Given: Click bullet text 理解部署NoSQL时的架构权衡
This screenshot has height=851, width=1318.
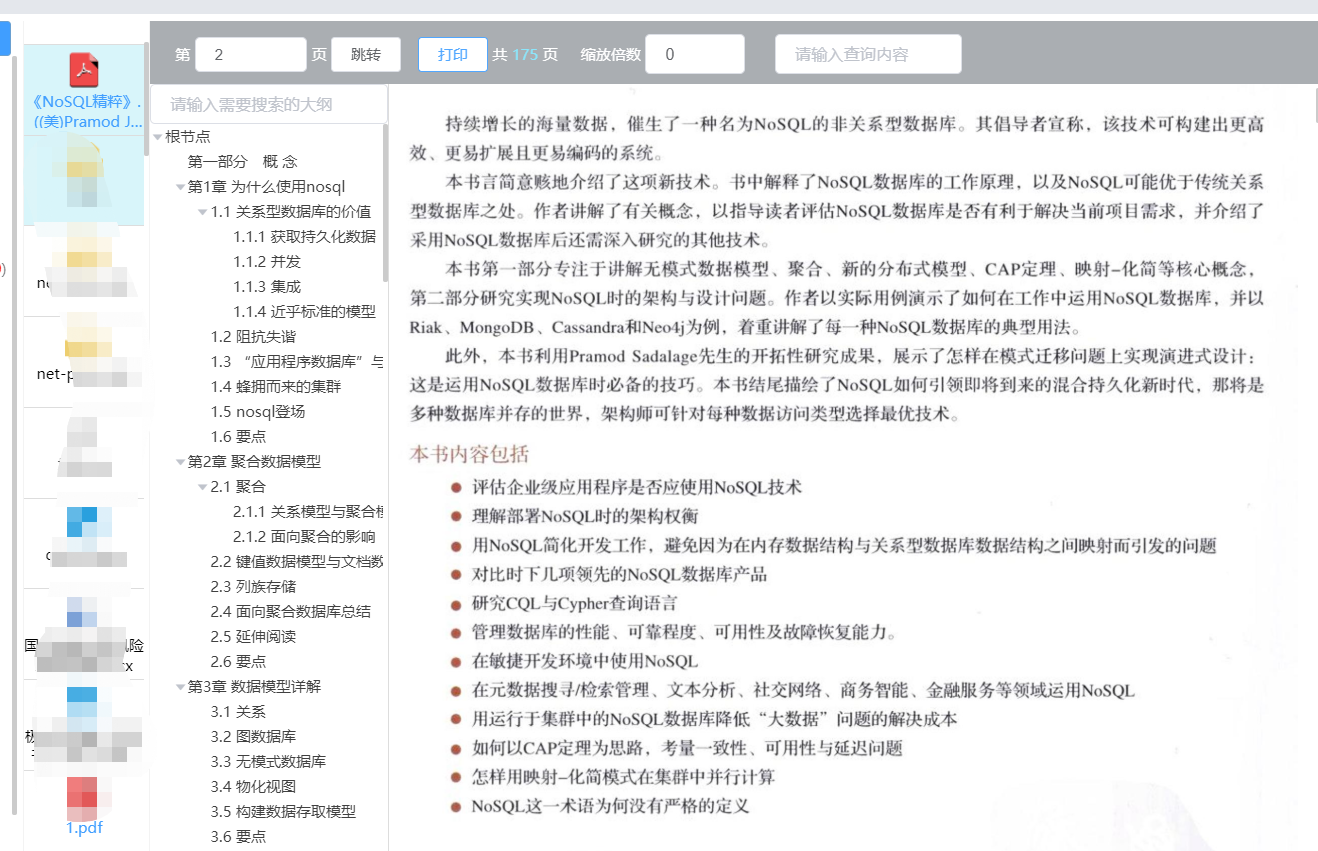Looking at the screenshot, I should (x=585, y=516).
